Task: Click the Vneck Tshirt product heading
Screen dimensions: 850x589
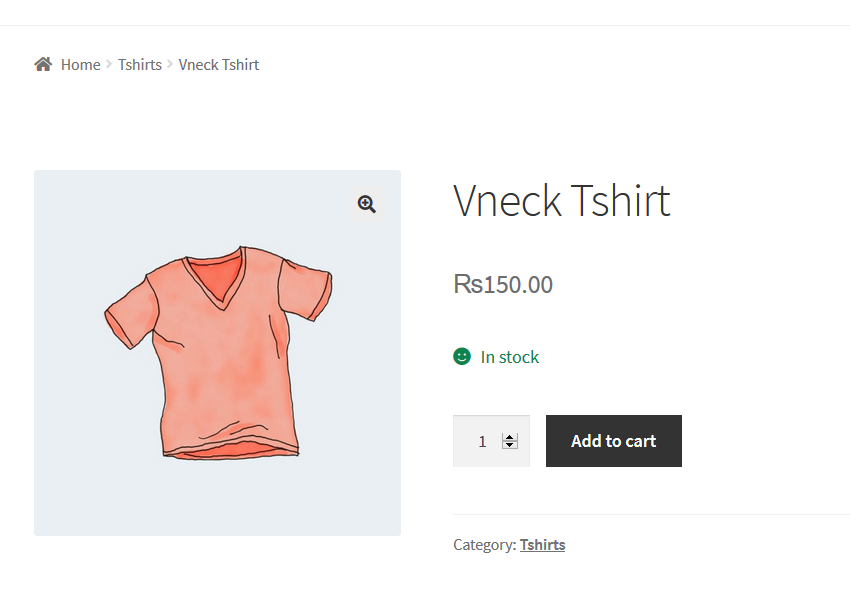Action: pos(562,200)
